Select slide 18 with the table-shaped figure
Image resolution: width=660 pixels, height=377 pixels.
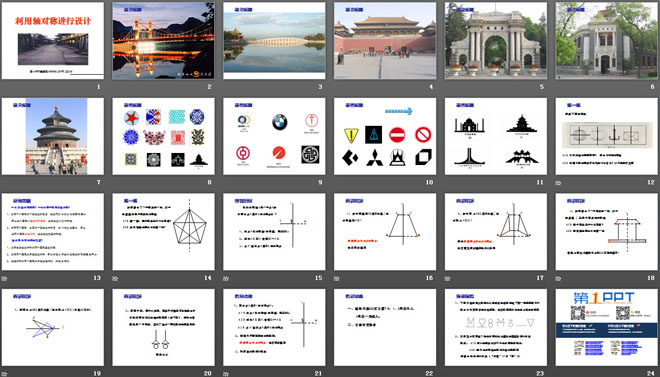(x=607, y=232)
